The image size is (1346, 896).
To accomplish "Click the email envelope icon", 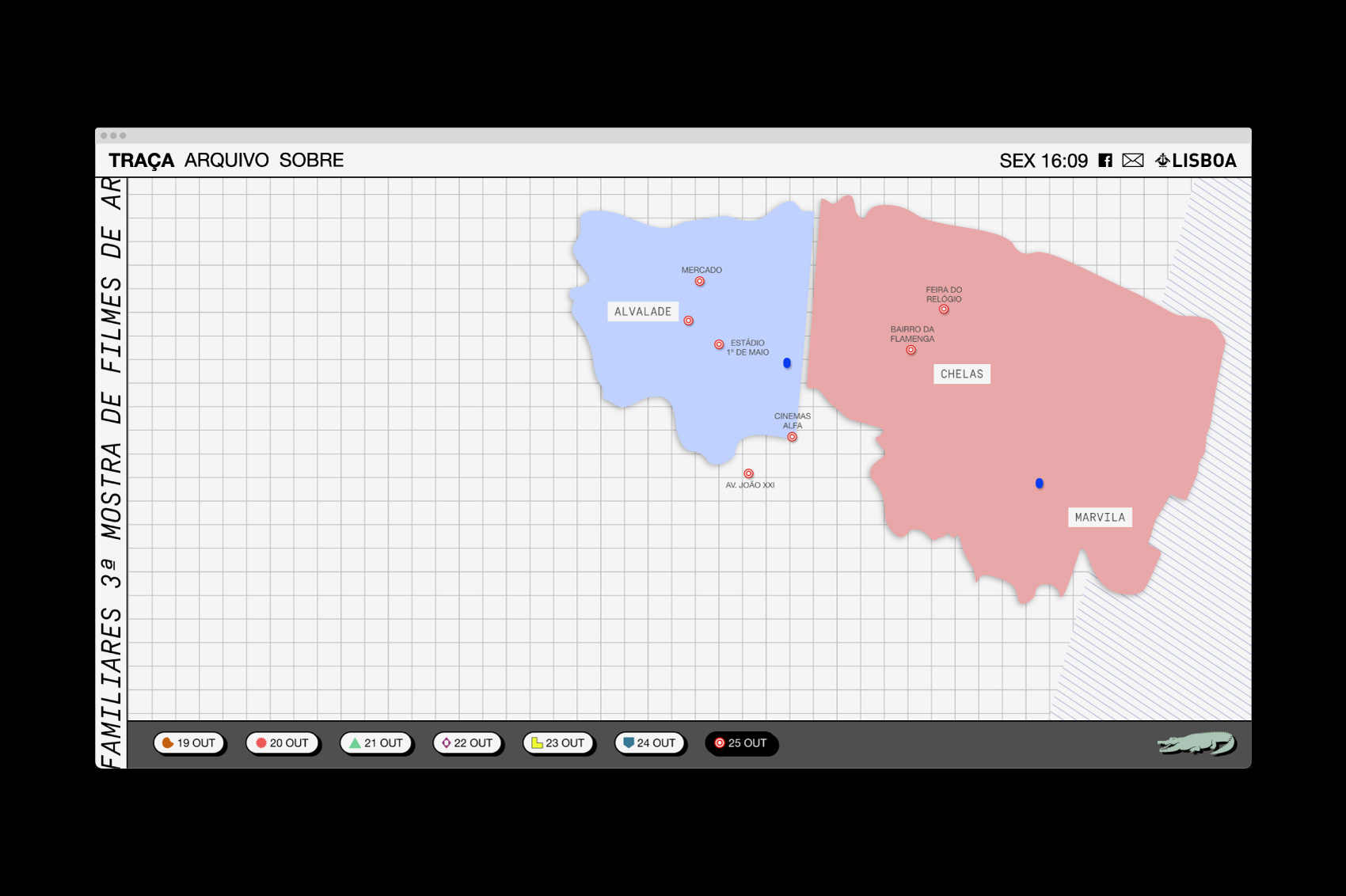I will [x=1132, y=161].
